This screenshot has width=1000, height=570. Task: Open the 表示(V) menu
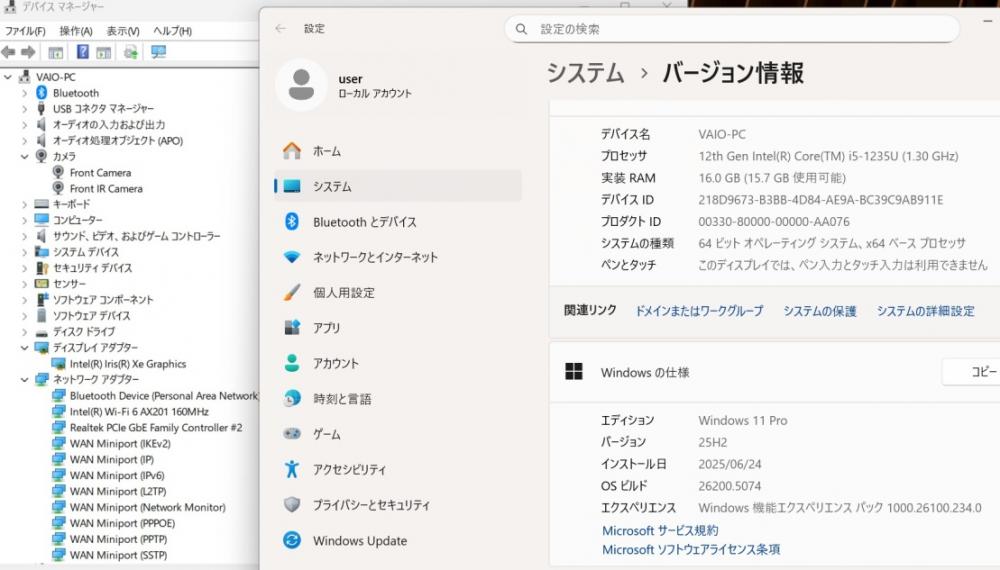122,31
